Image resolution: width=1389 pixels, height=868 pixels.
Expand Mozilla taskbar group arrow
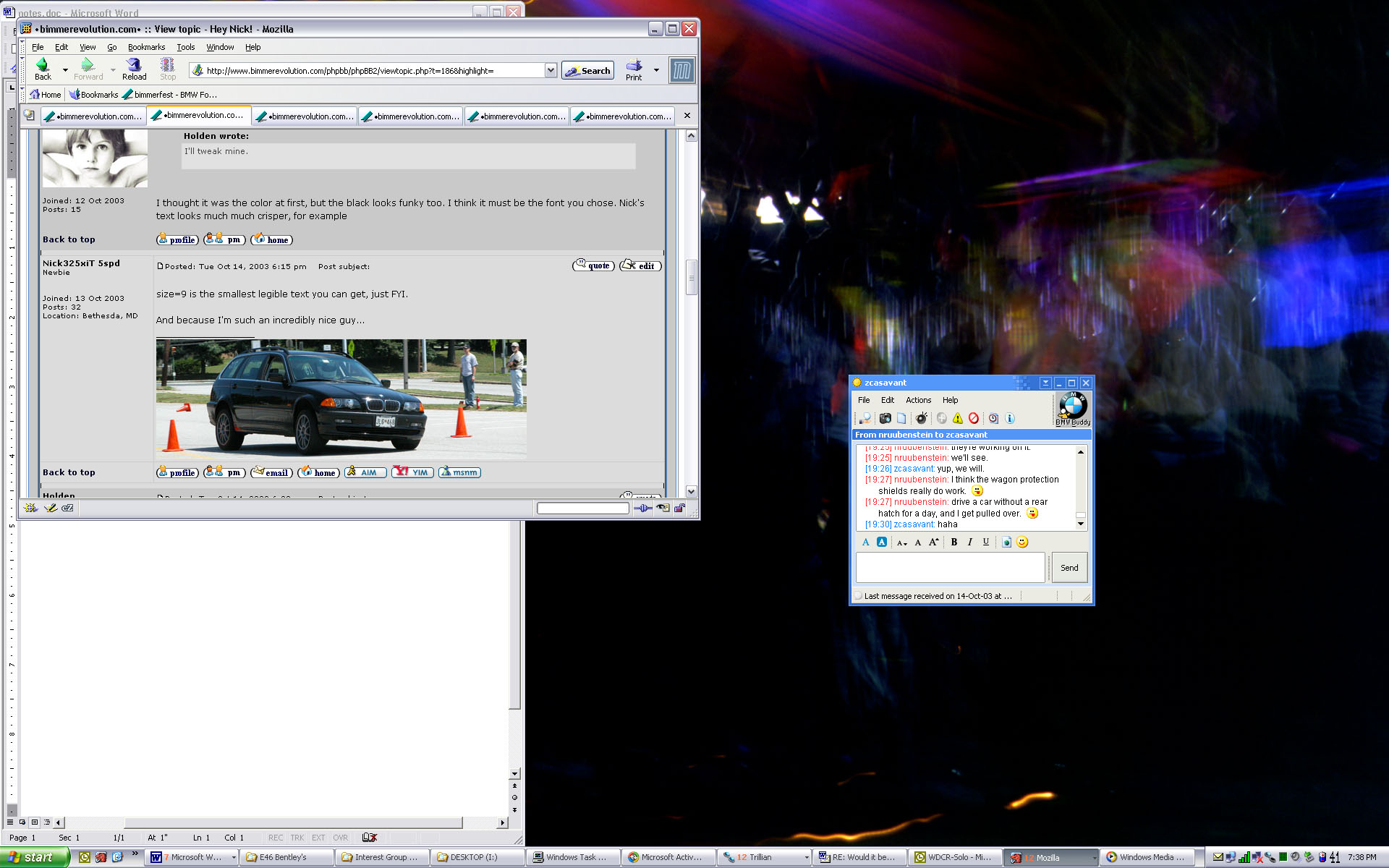point(1093,857)
